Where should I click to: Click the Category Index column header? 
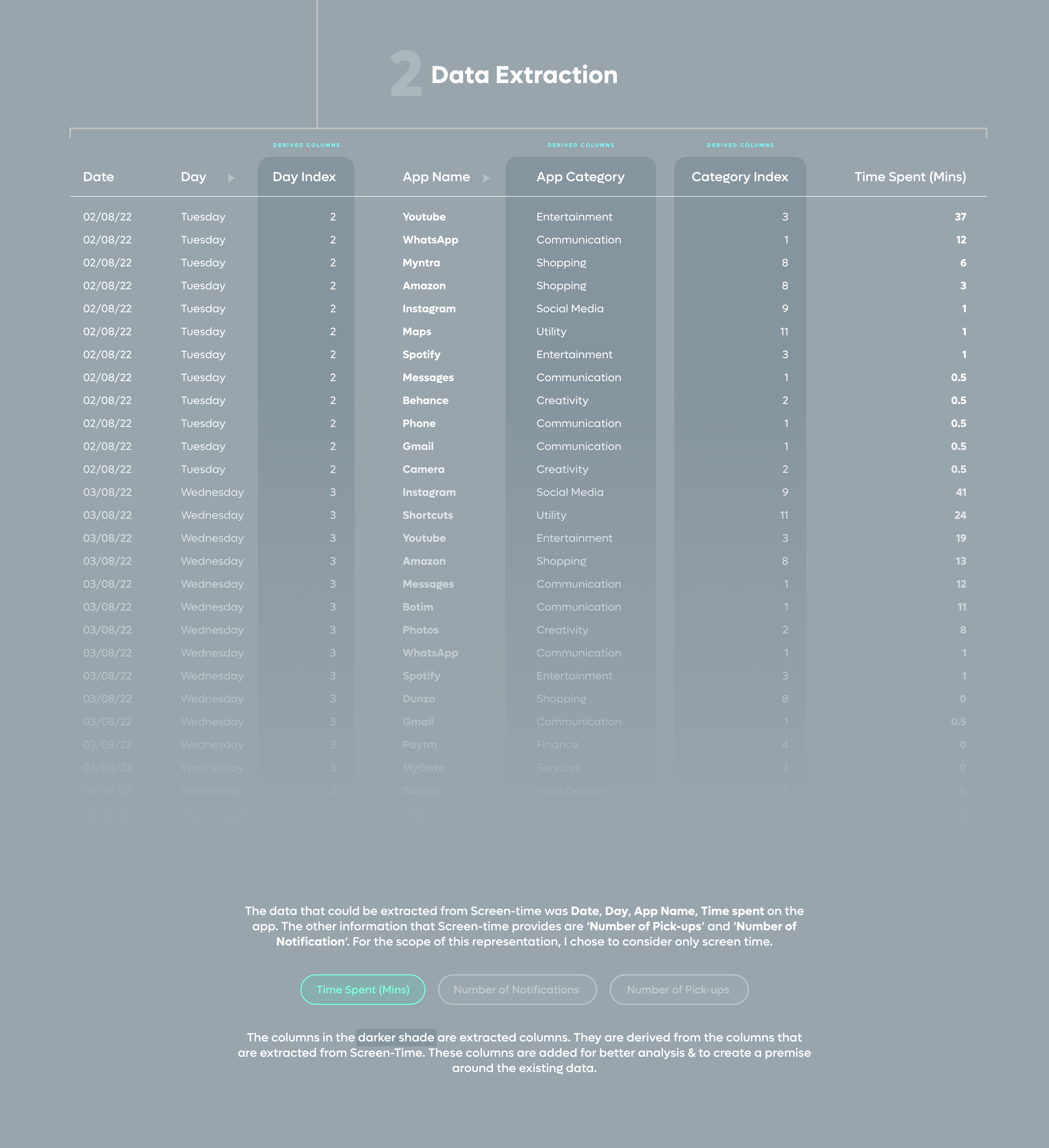pos(740,177)
